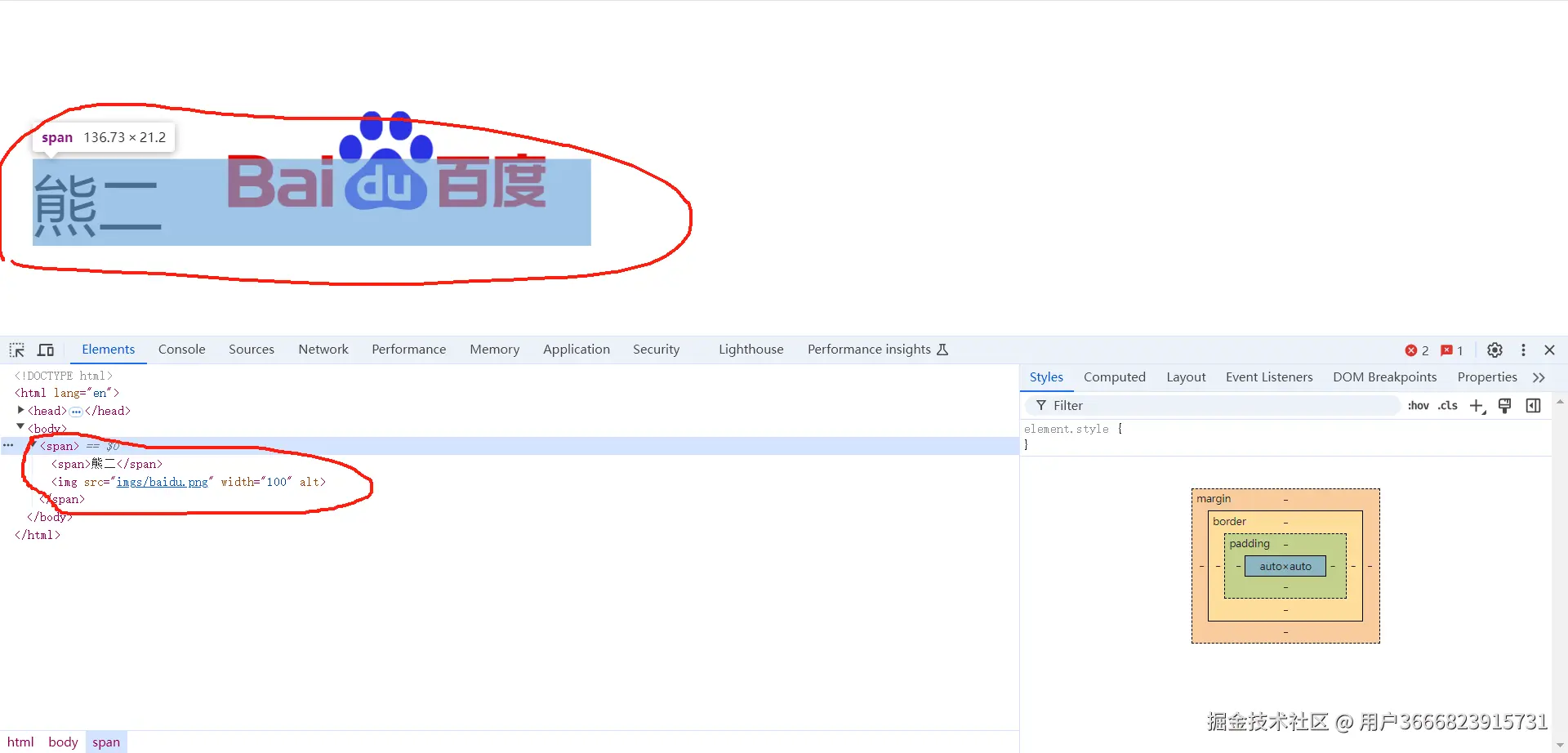Collapse the body element node
The height and width of the screenshot is (753, 1568).
tap(21, 427)
